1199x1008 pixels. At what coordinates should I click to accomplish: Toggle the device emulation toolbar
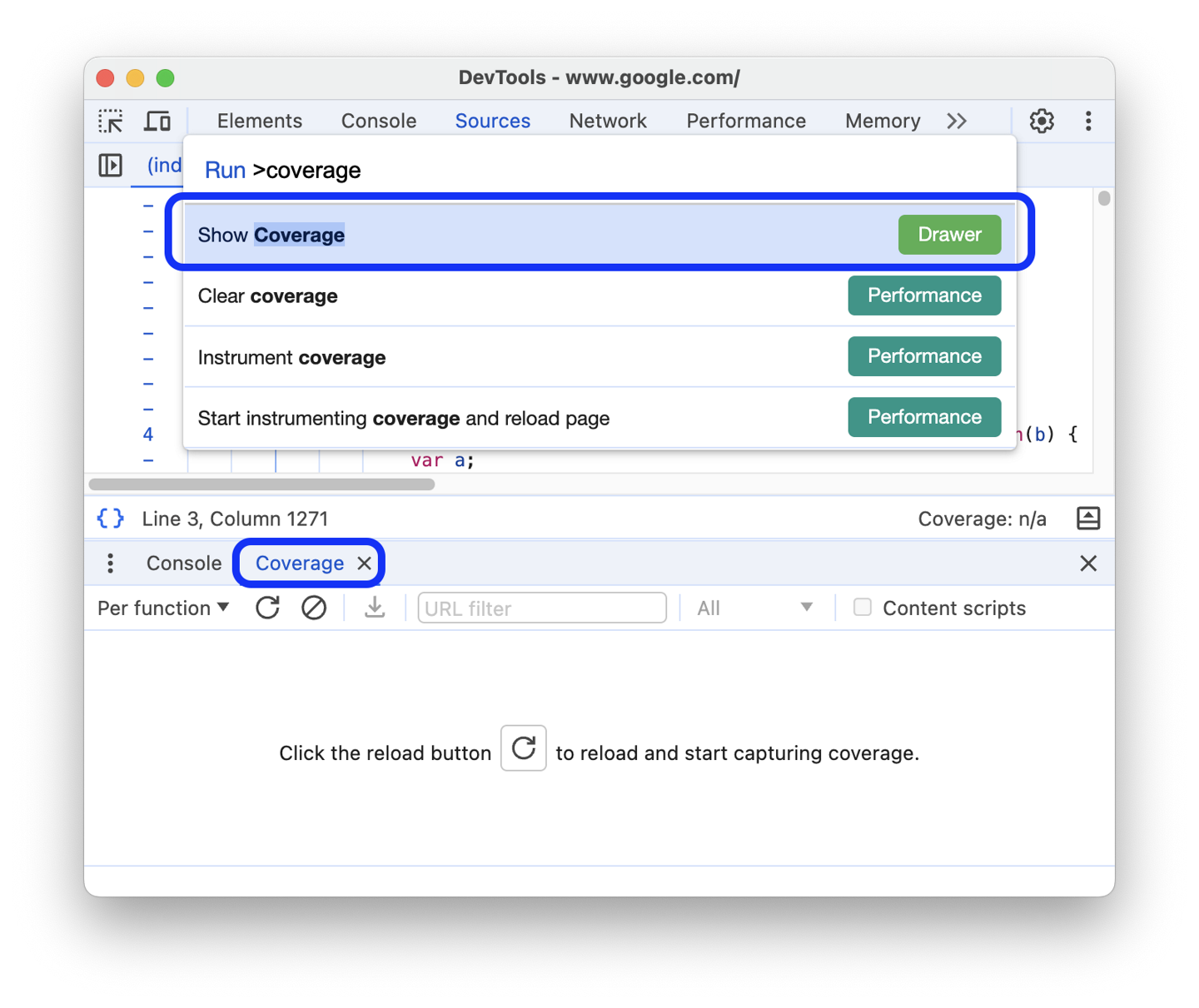(157, 121)
